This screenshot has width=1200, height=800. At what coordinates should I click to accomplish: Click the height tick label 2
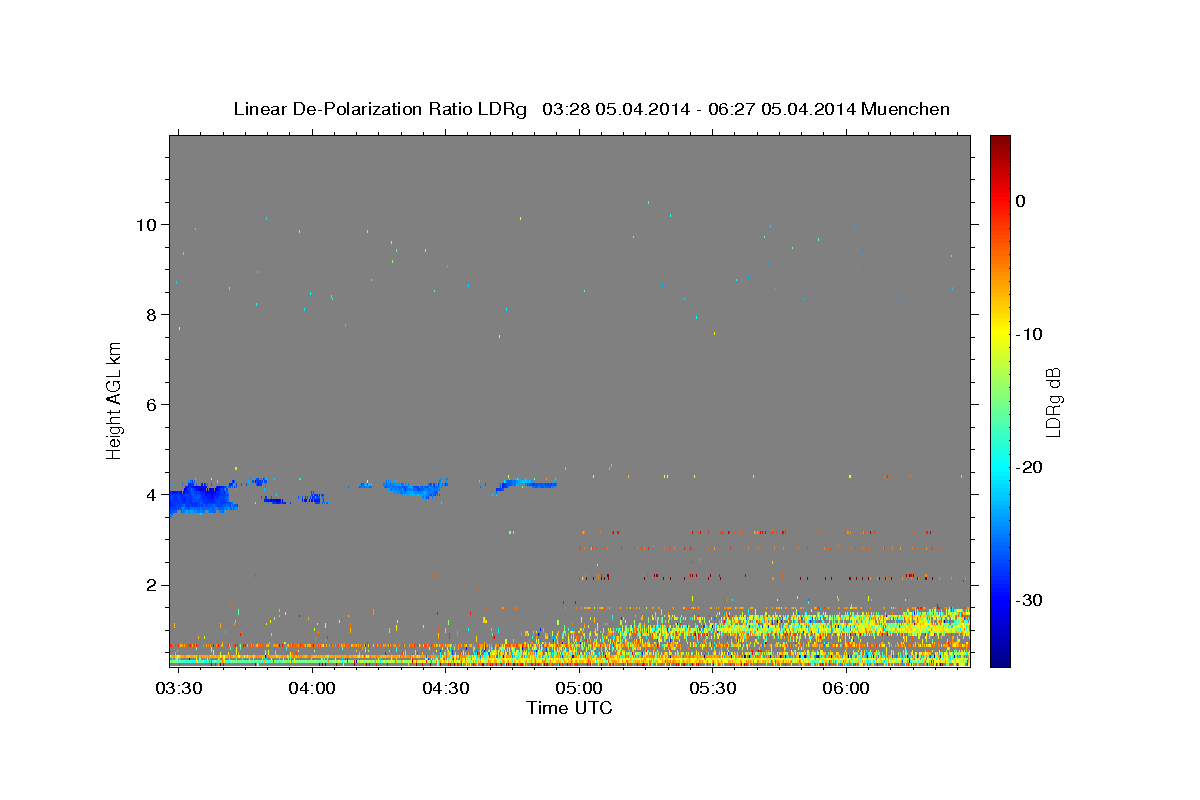pyautogui.click(x=152, y=584)
